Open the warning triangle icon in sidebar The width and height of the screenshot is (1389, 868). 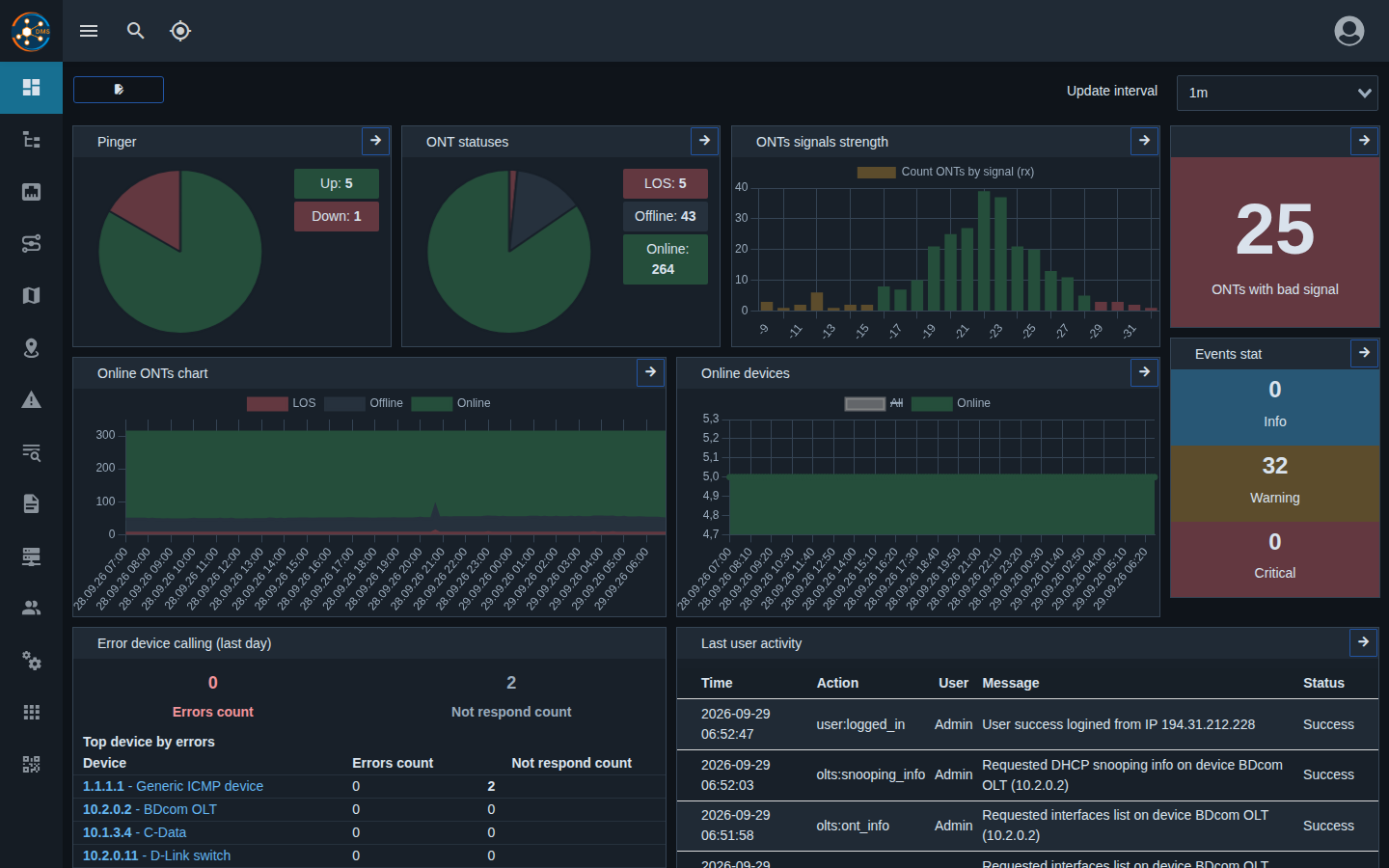pos(31,400)
